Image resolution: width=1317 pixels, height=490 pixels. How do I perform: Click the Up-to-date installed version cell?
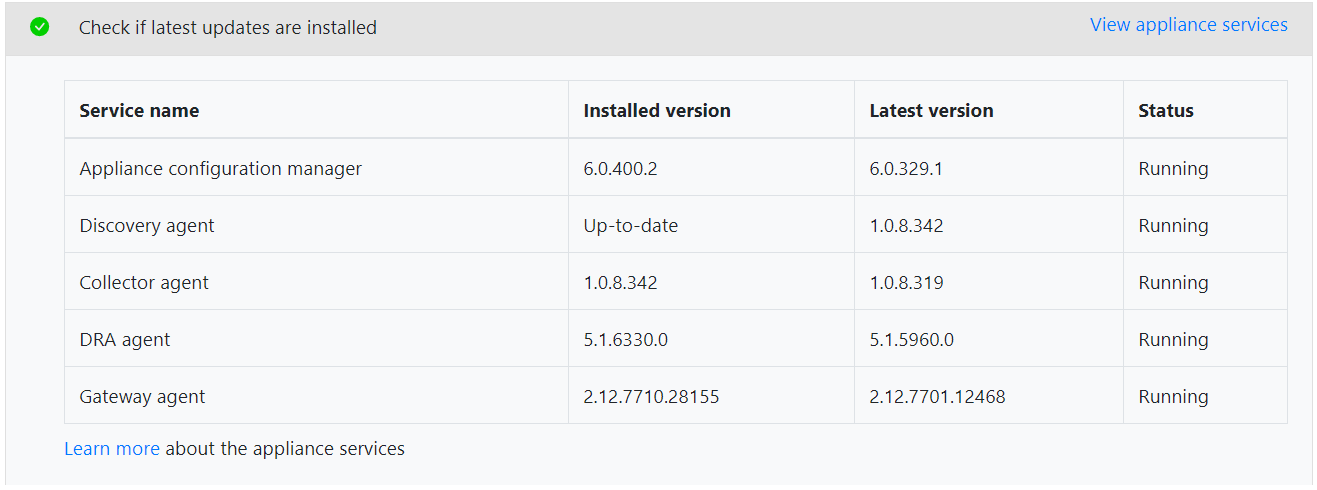(630, 226)
